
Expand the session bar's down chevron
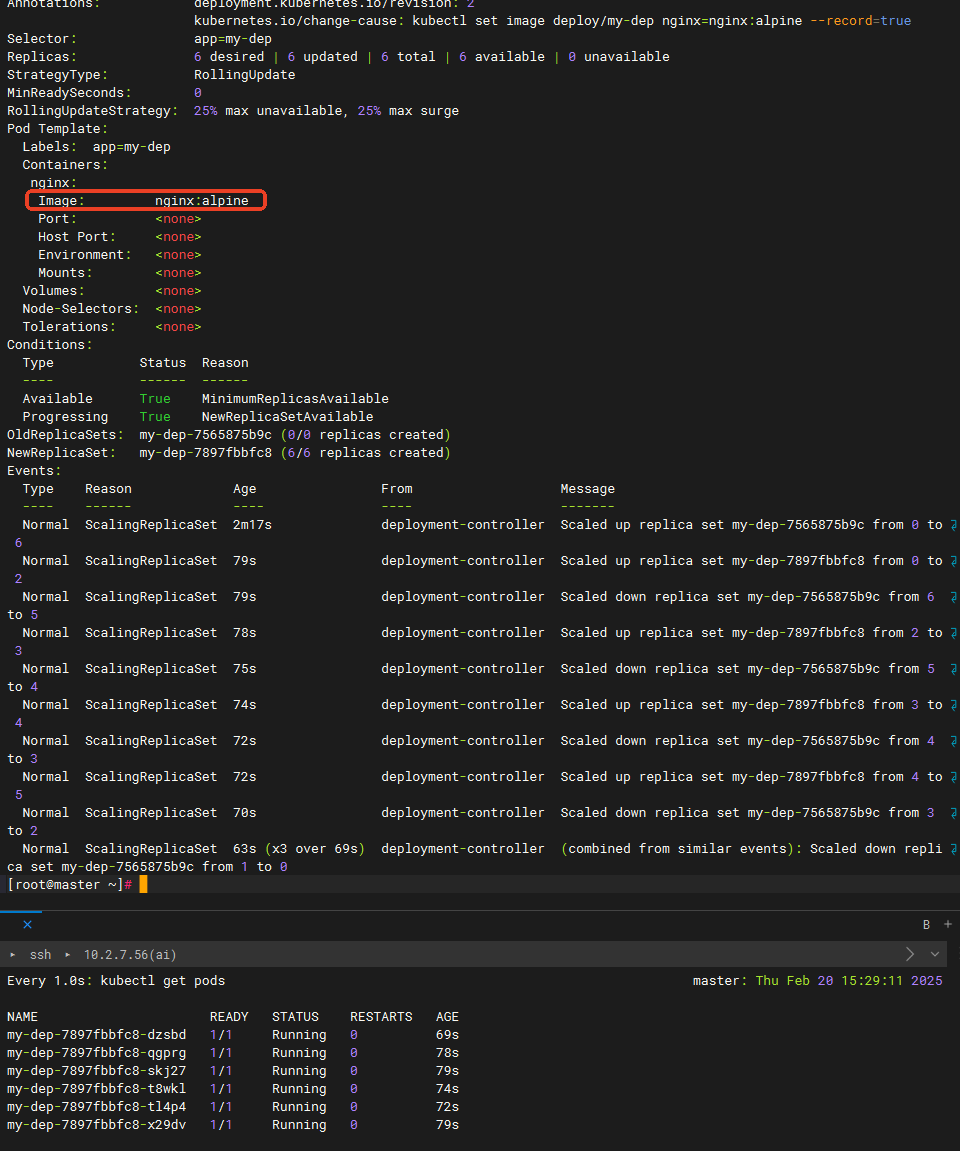point(935,954)
